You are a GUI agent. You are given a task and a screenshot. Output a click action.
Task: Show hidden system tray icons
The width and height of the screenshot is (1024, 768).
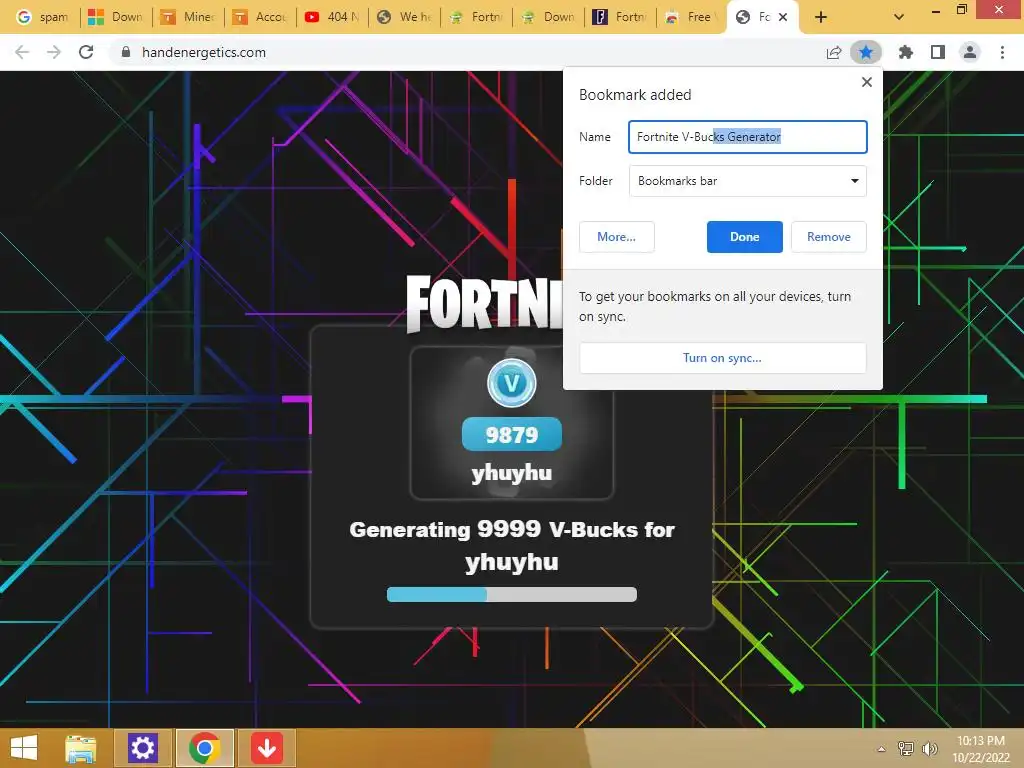882,749
